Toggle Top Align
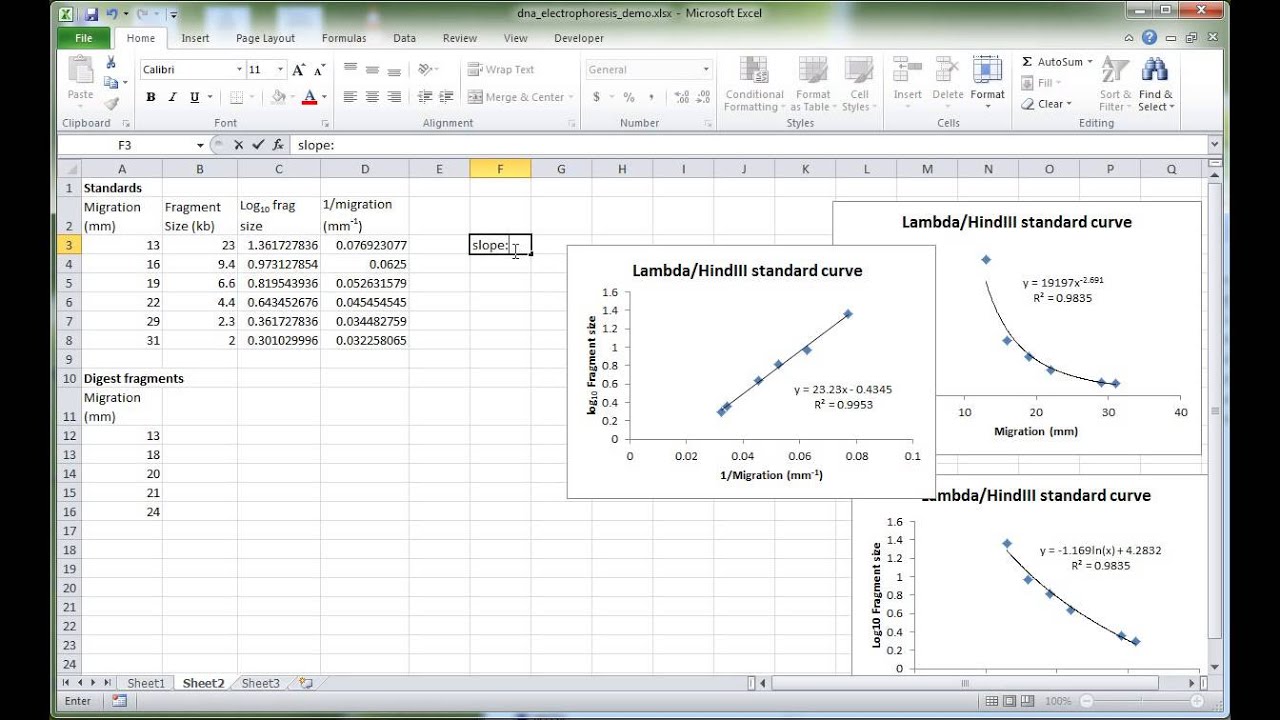The width and height of the screenshot is (1280, 720). tap(350, 70)
